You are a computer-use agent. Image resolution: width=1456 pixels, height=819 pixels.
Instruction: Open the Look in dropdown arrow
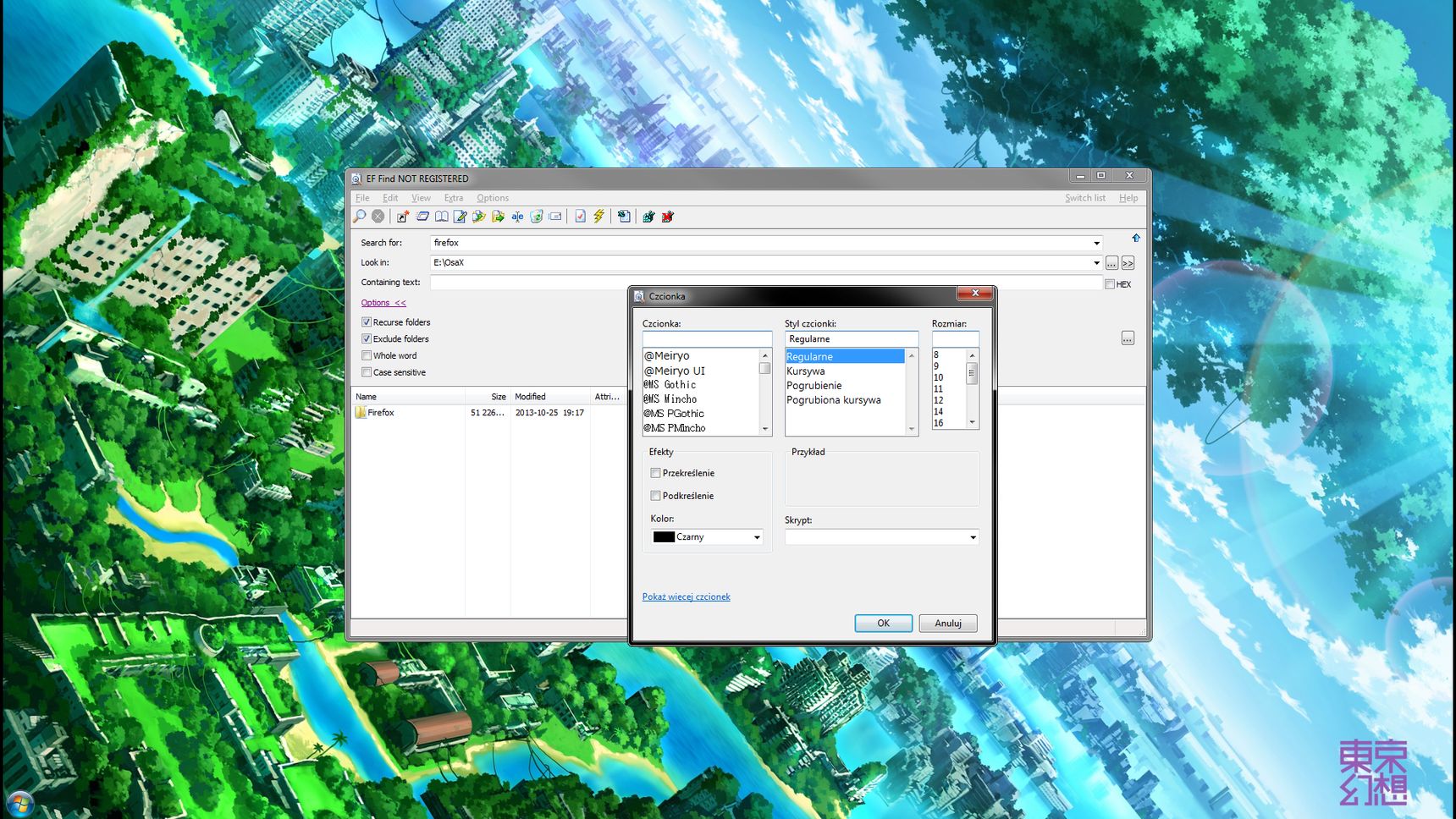pyautogui.click(x=1096, y=263)
